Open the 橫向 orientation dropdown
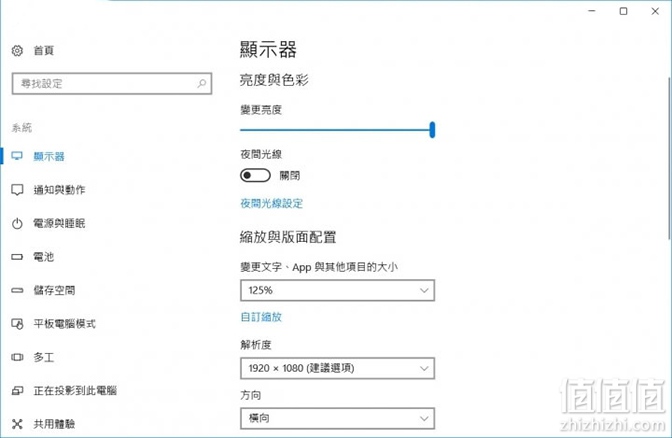 [337, 418]
